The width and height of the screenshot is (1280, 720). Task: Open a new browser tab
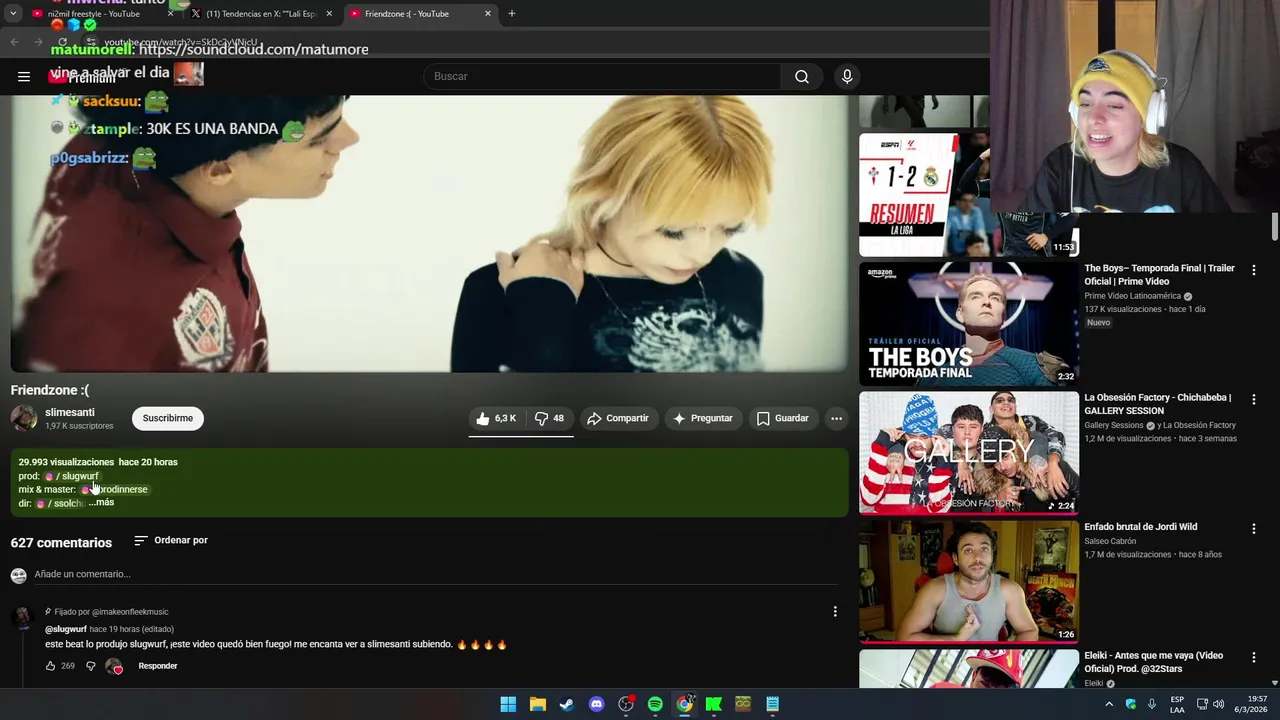[512, 14]
